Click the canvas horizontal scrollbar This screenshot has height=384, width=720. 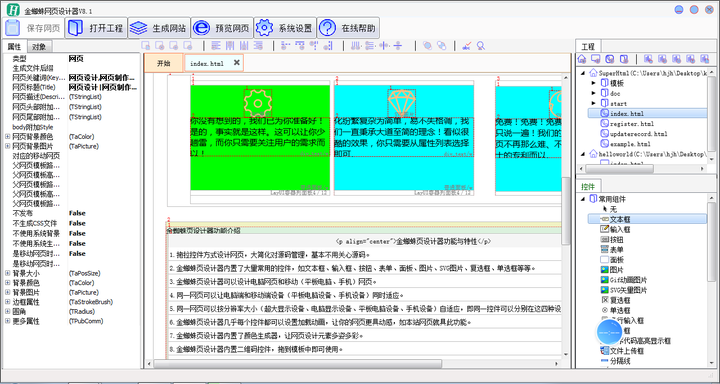298,363
